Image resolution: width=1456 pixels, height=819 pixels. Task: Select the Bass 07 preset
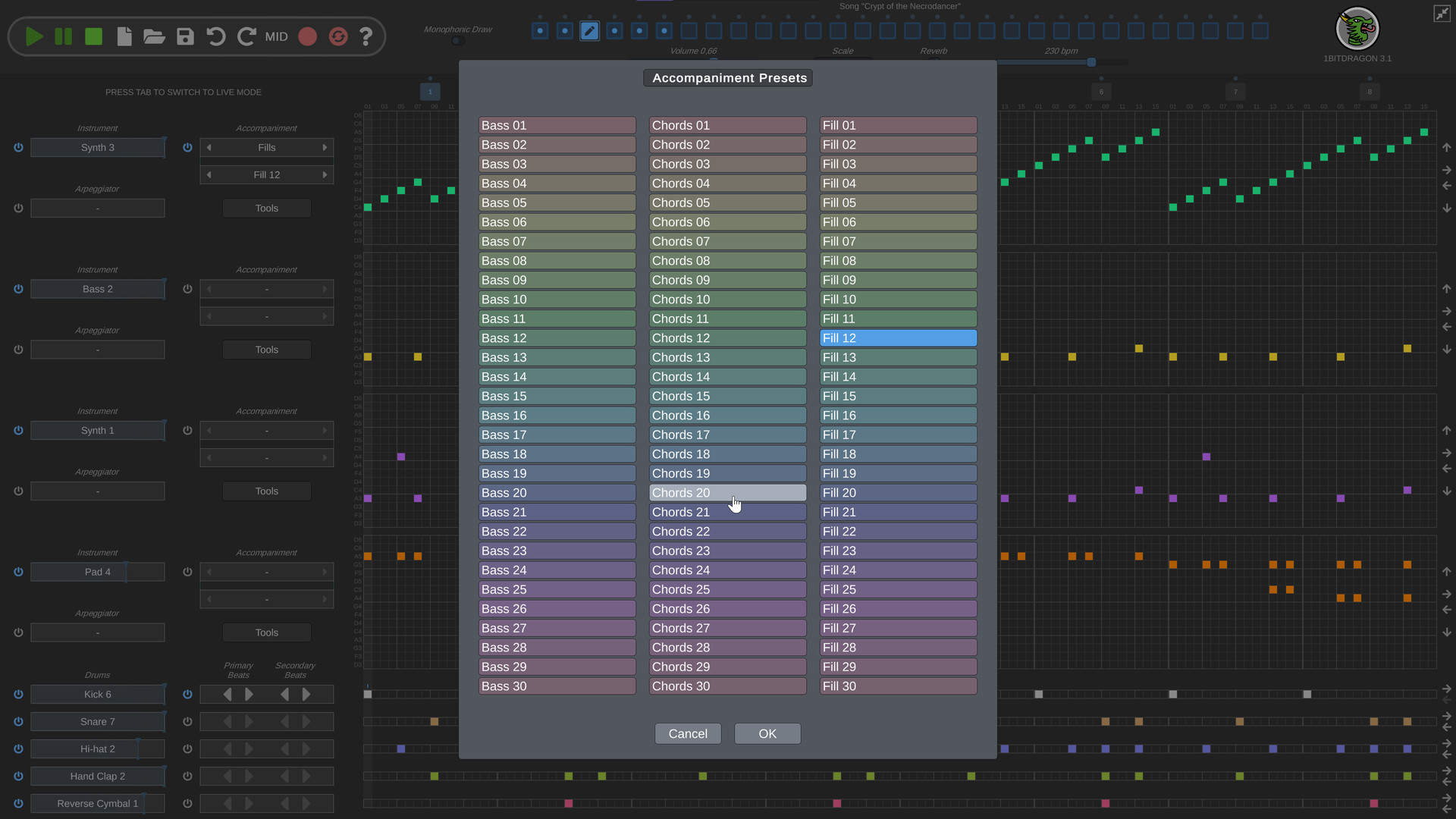coord(557,242)
